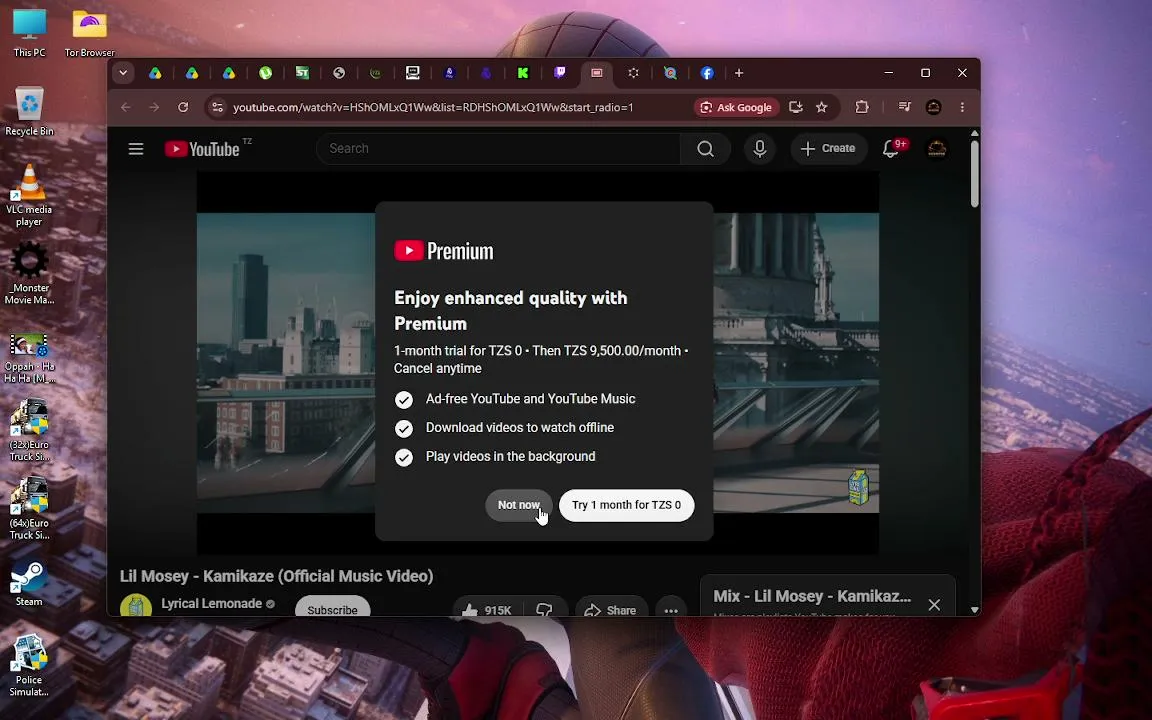Open Chrome three-dot menu
Viewport: 1152px width, 720px height.
[x=962, y=107]
